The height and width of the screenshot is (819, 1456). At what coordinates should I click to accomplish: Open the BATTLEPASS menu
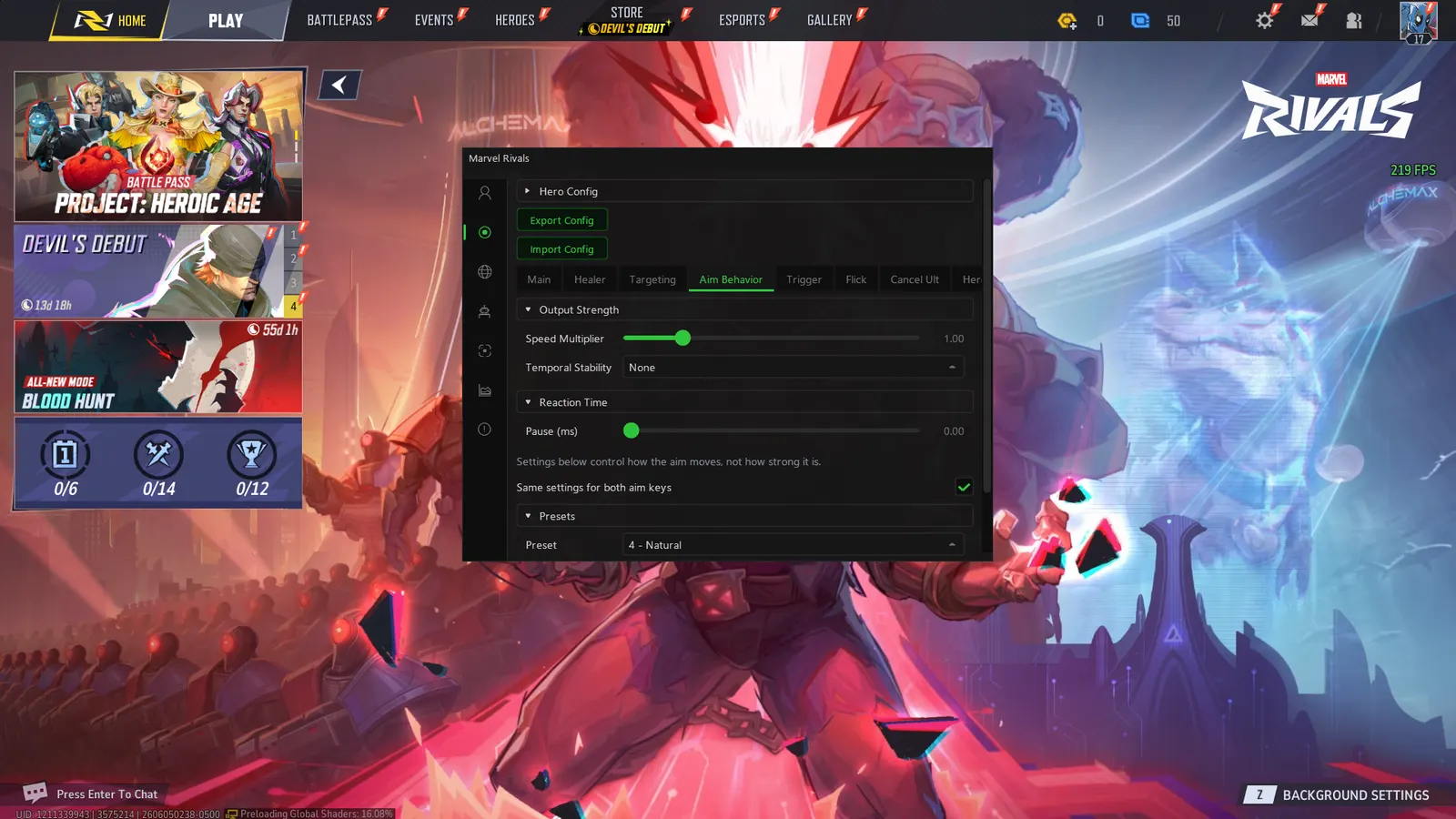(339, 20)
